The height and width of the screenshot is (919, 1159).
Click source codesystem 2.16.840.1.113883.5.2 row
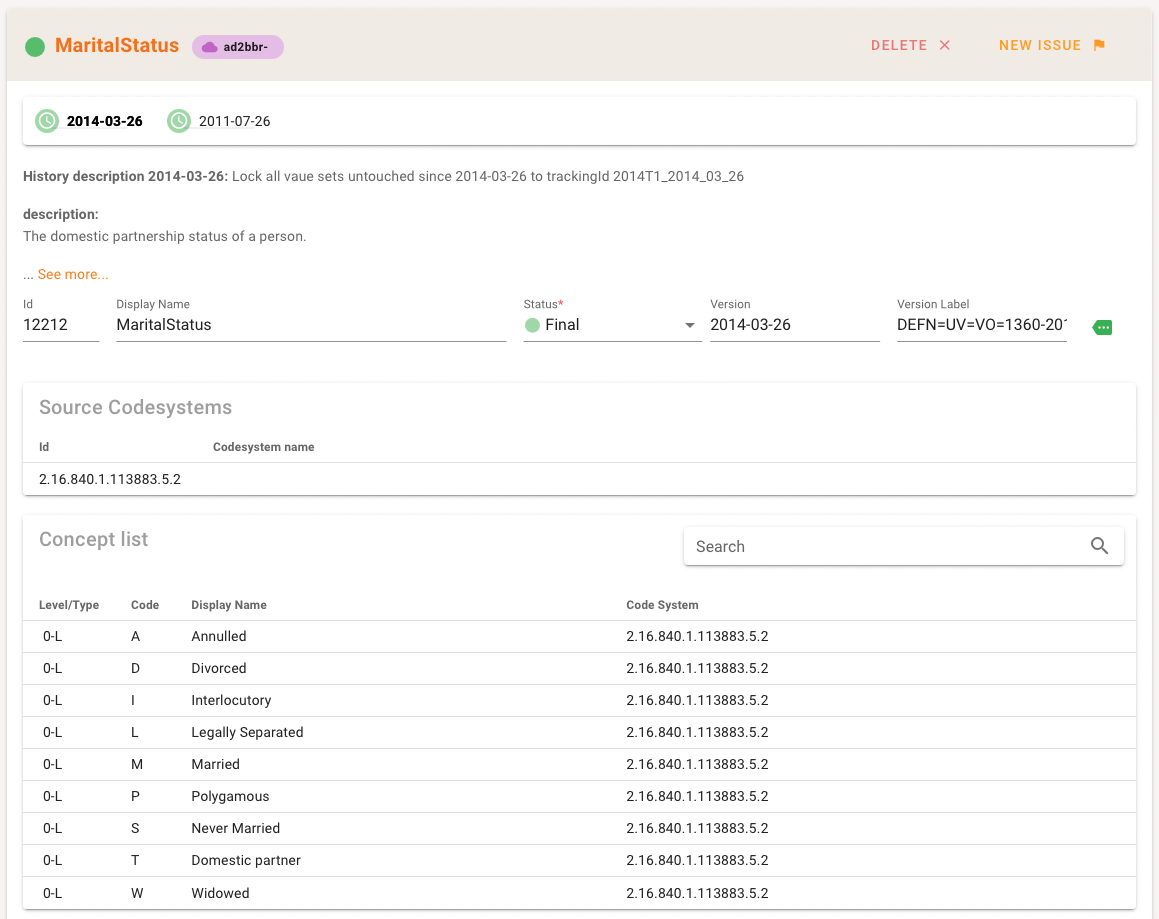coord(579,479)
